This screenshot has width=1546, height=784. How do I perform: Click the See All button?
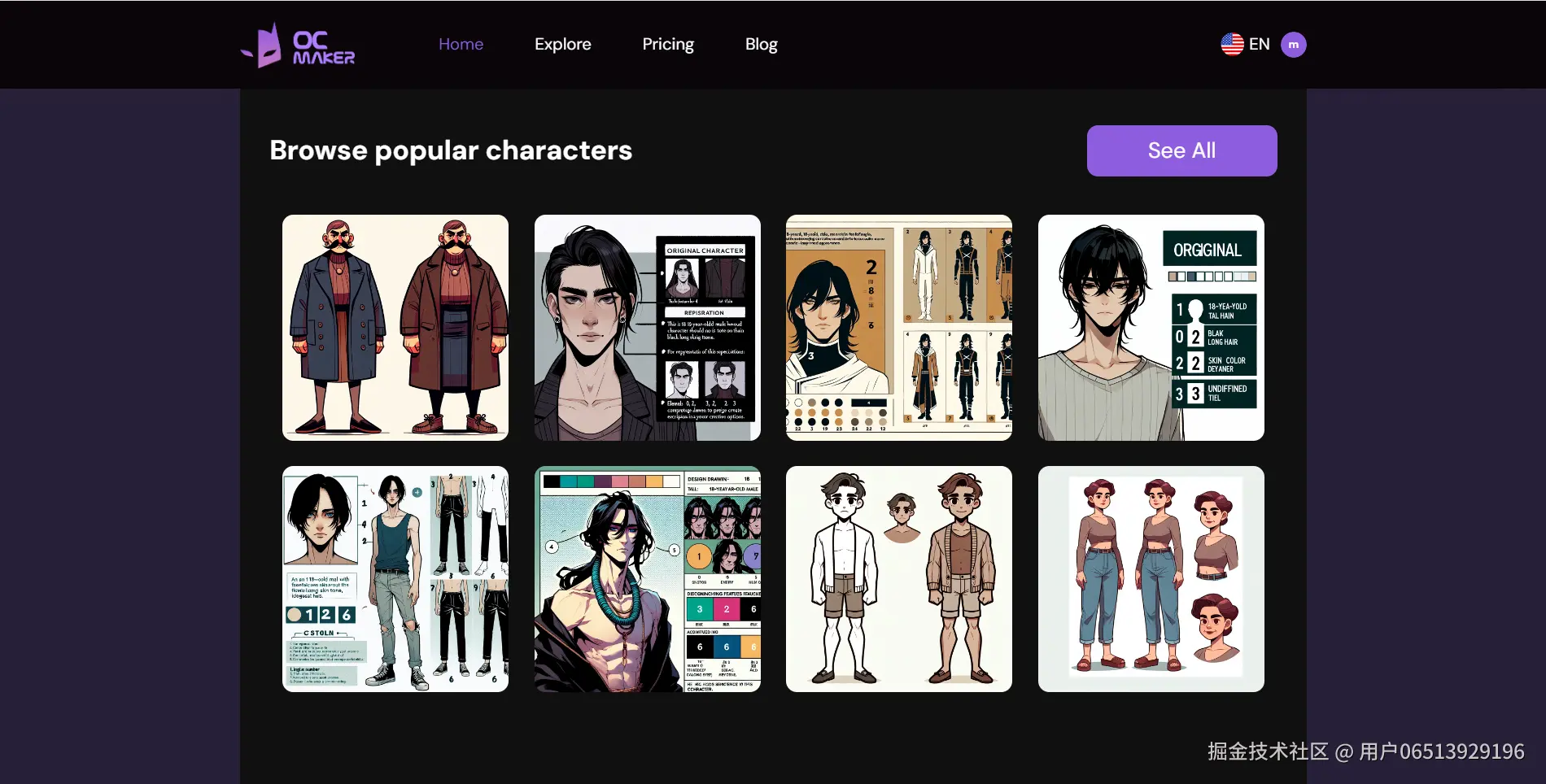tap(1181, 150)
